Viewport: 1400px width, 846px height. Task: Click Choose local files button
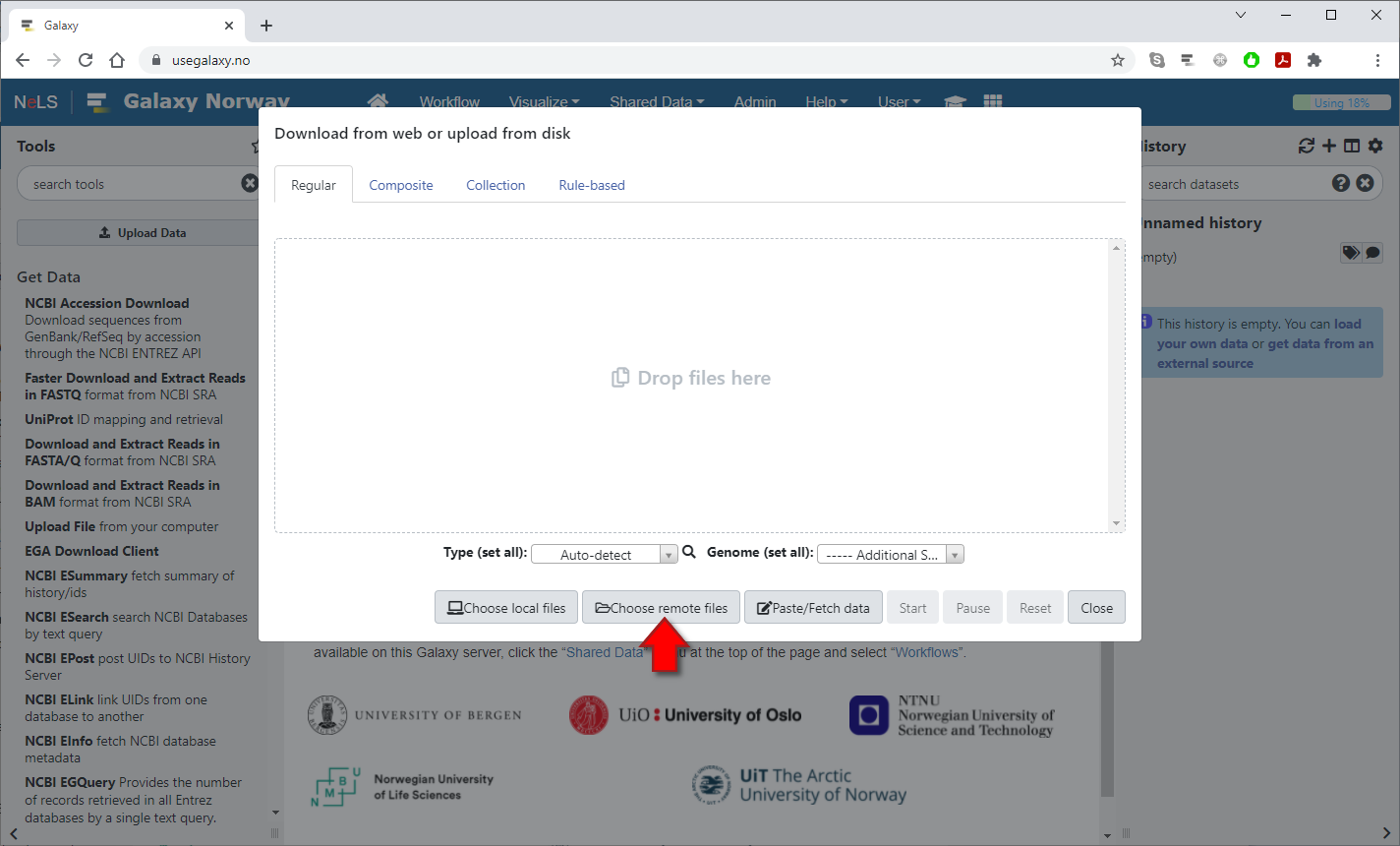click(506, 608)
